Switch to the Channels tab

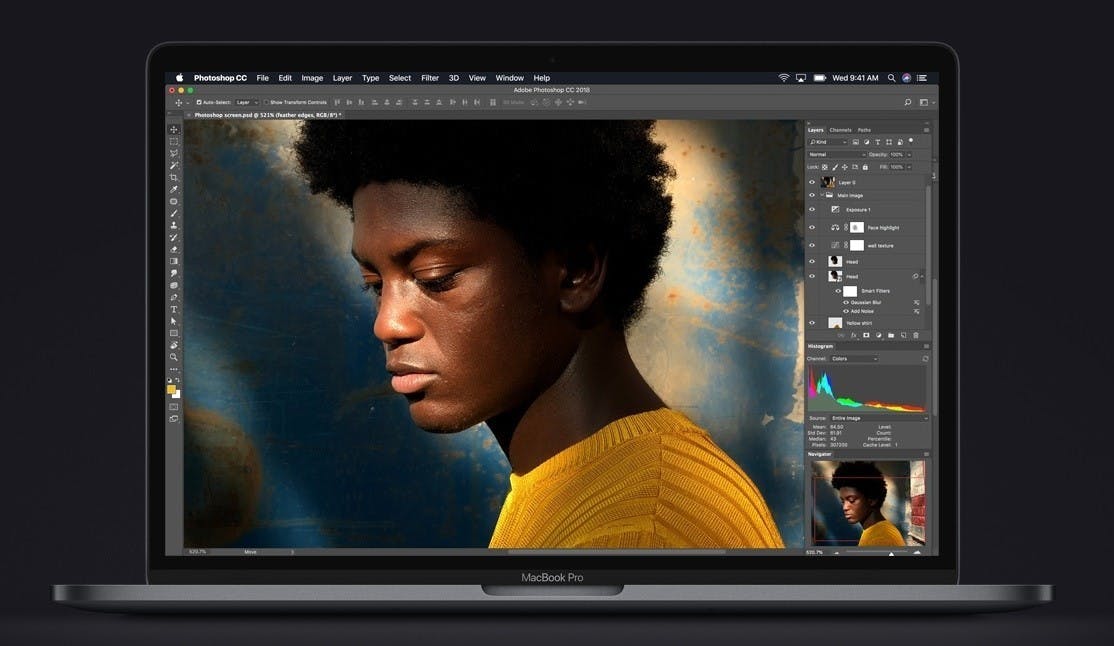point(840,130)
